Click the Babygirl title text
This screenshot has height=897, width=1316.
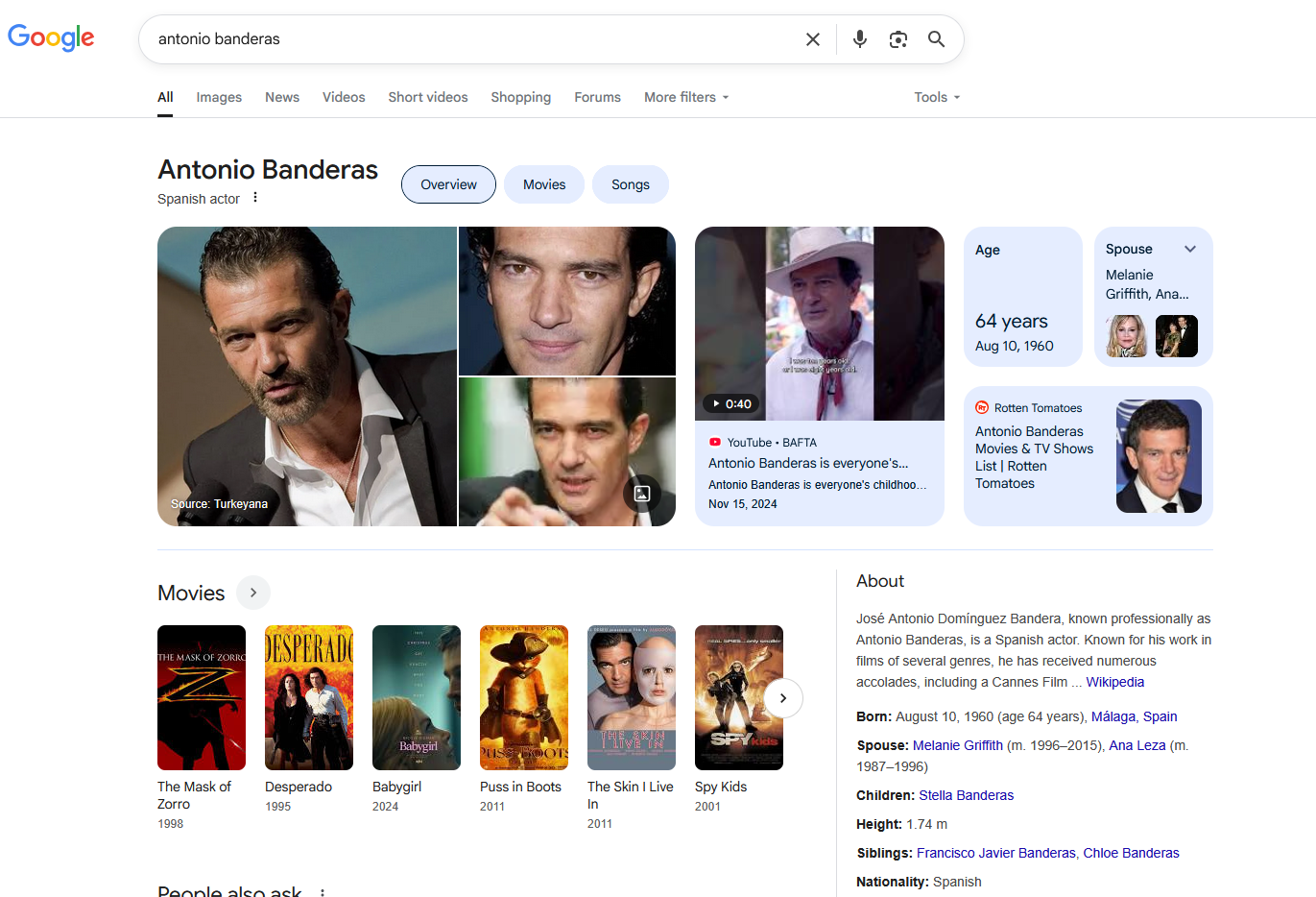[x=397, y=787]
